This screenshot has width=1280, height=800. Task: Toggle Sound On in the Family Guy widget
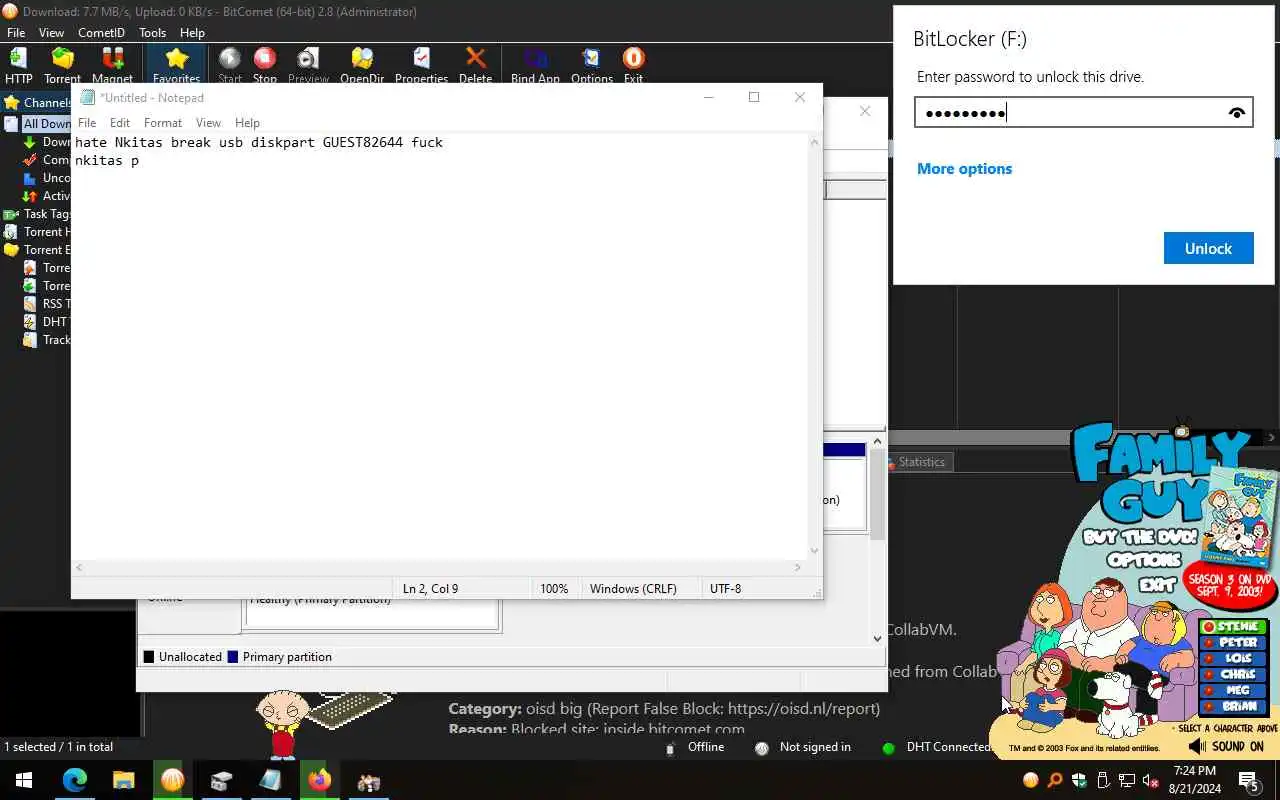pyautogui.click(x=1226, y=746)
